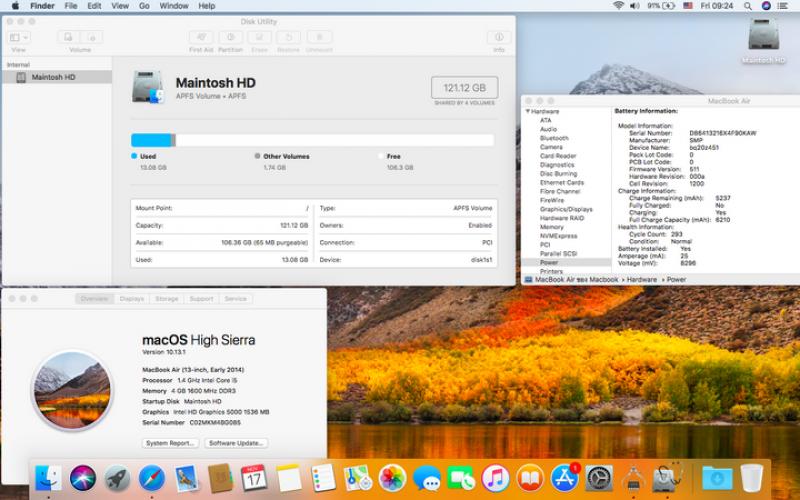
Task: Open Reminders list icon in dock
Action: [x=323, y=479]
